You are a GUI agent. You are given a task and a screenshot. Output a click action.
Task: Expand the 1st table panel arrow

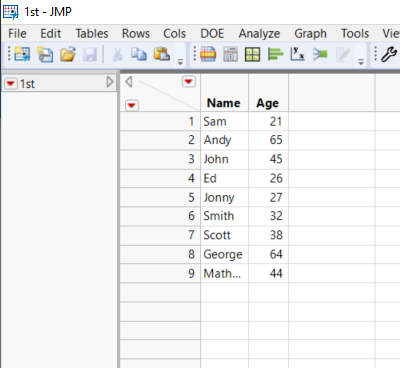click(x=110, y=82)
